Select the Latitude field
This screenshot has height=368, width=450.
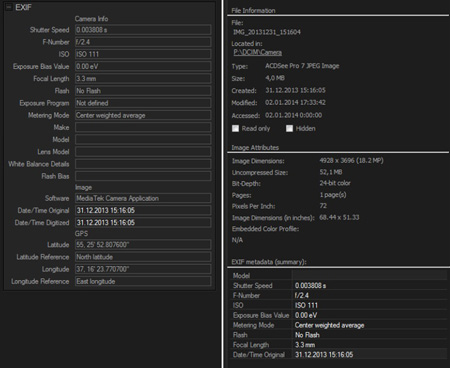(x=143, y=245)
